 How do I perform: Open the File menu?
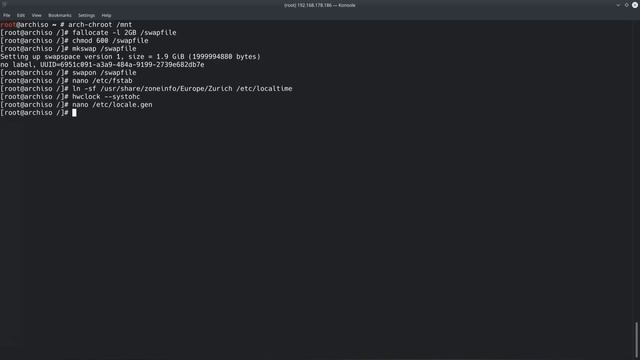point(7,16)
